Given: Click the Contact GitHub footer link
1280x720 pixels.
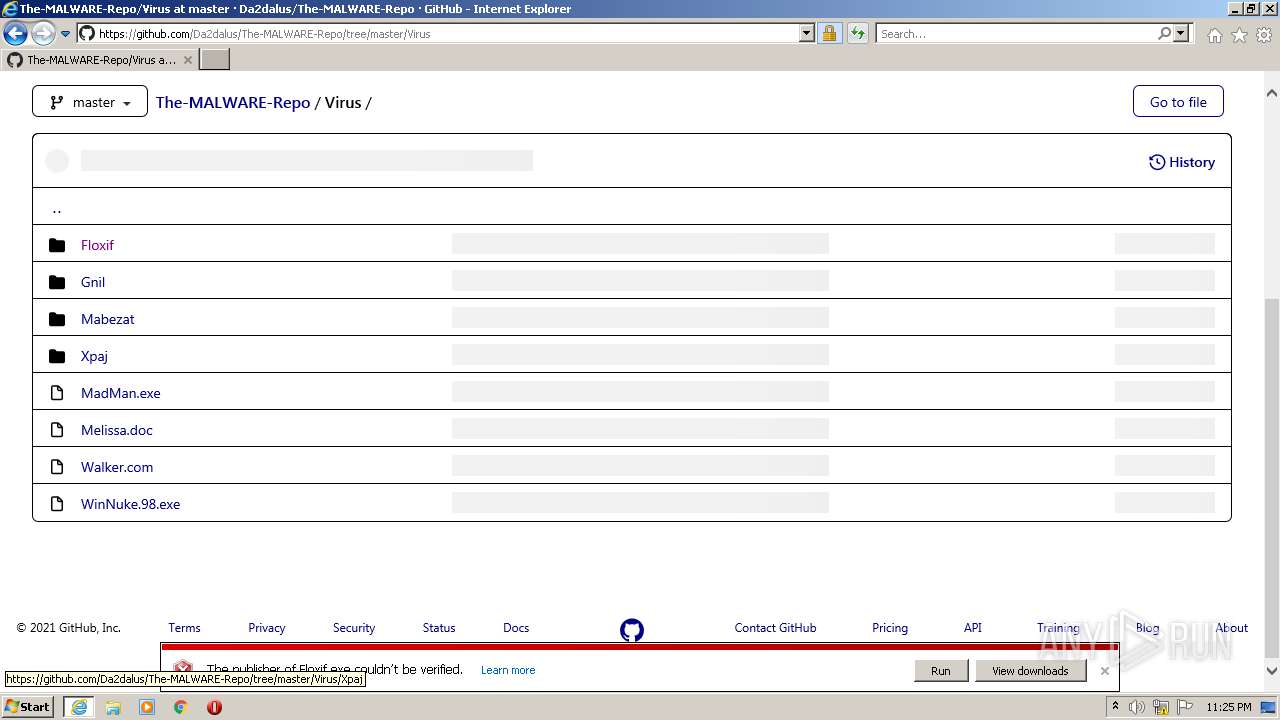Looking at the screenshot, I should pyautogui.click(x=775, y=628).
